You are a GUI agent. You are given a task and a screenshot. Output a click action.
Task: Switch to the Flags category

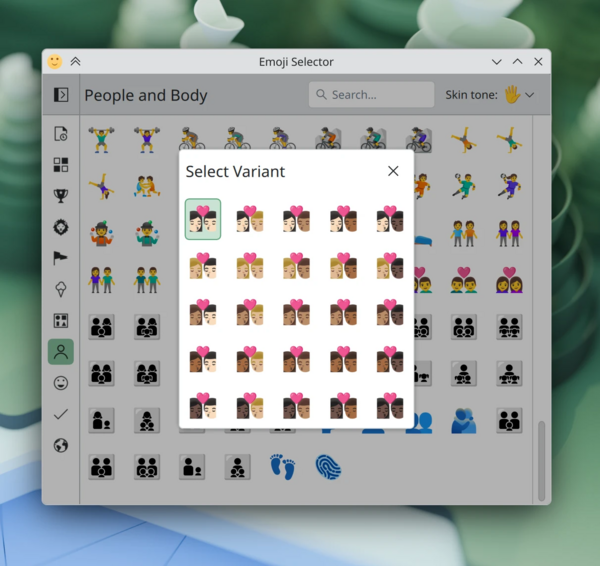point(61,258)
